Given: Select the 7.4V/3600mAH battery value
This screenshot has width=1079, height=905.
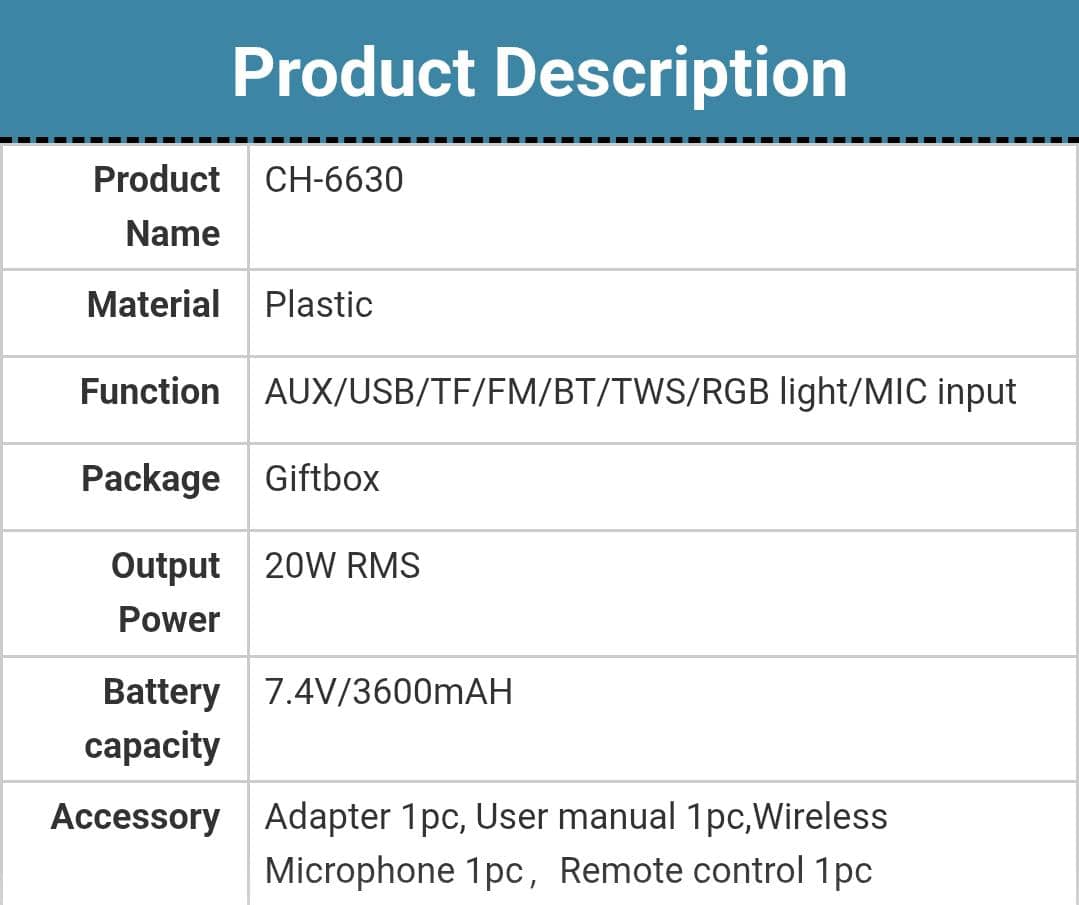Looking at the screenshot, I should click(x=388, y=692).
